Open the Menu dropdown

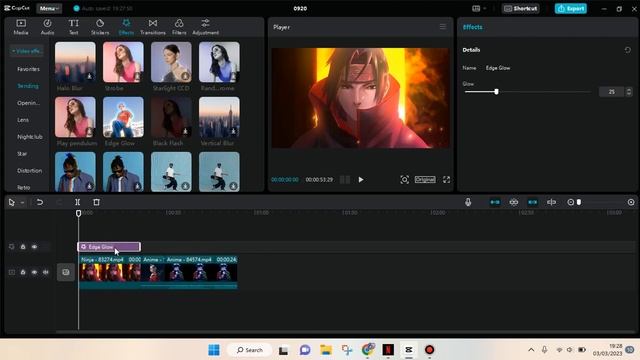coord(49,8)
